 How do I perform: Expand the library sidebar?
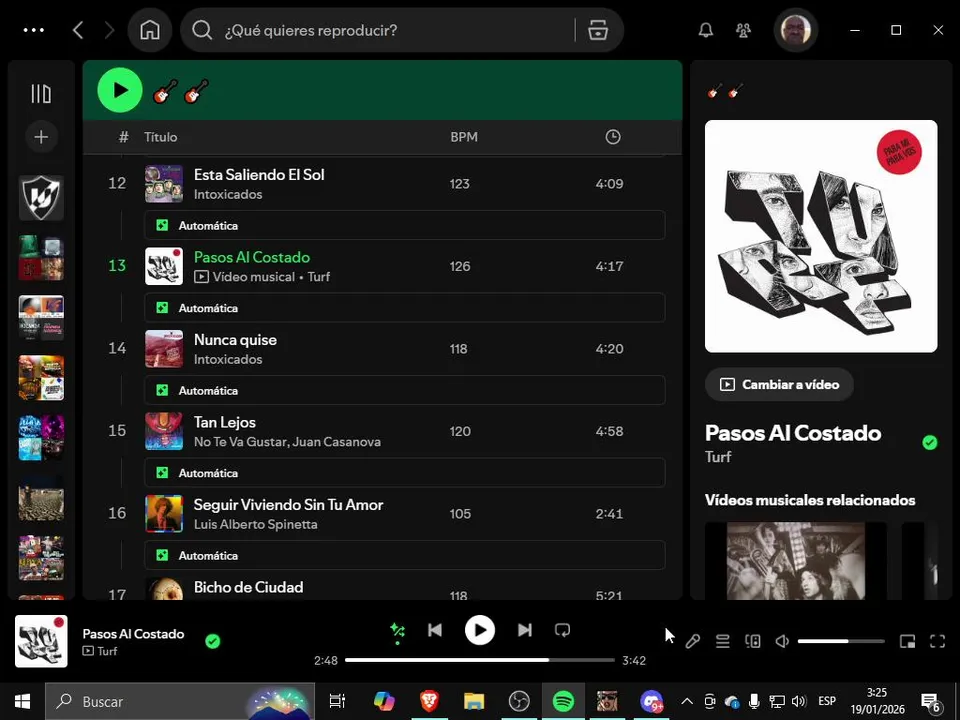click(x=41, y=94)
